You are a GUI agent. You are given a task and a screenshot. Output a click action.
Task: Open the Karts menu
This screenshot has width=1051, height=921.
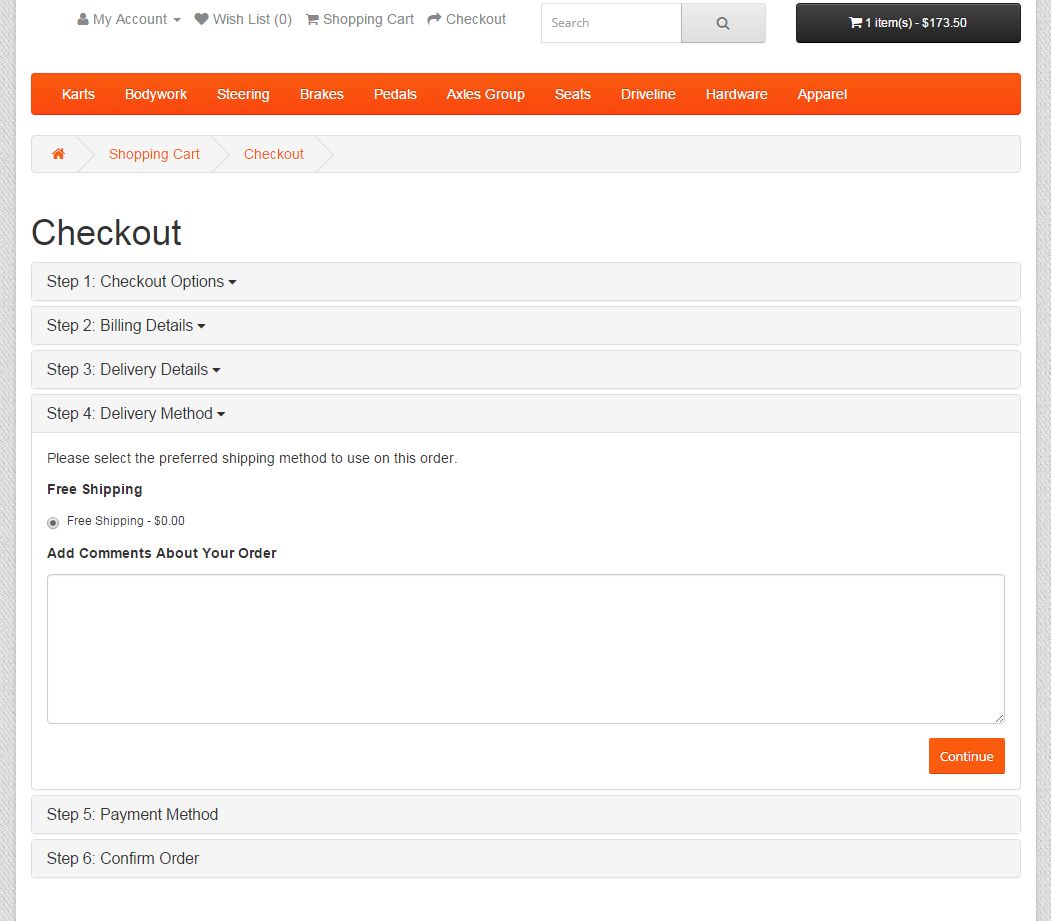pos(78,94)
